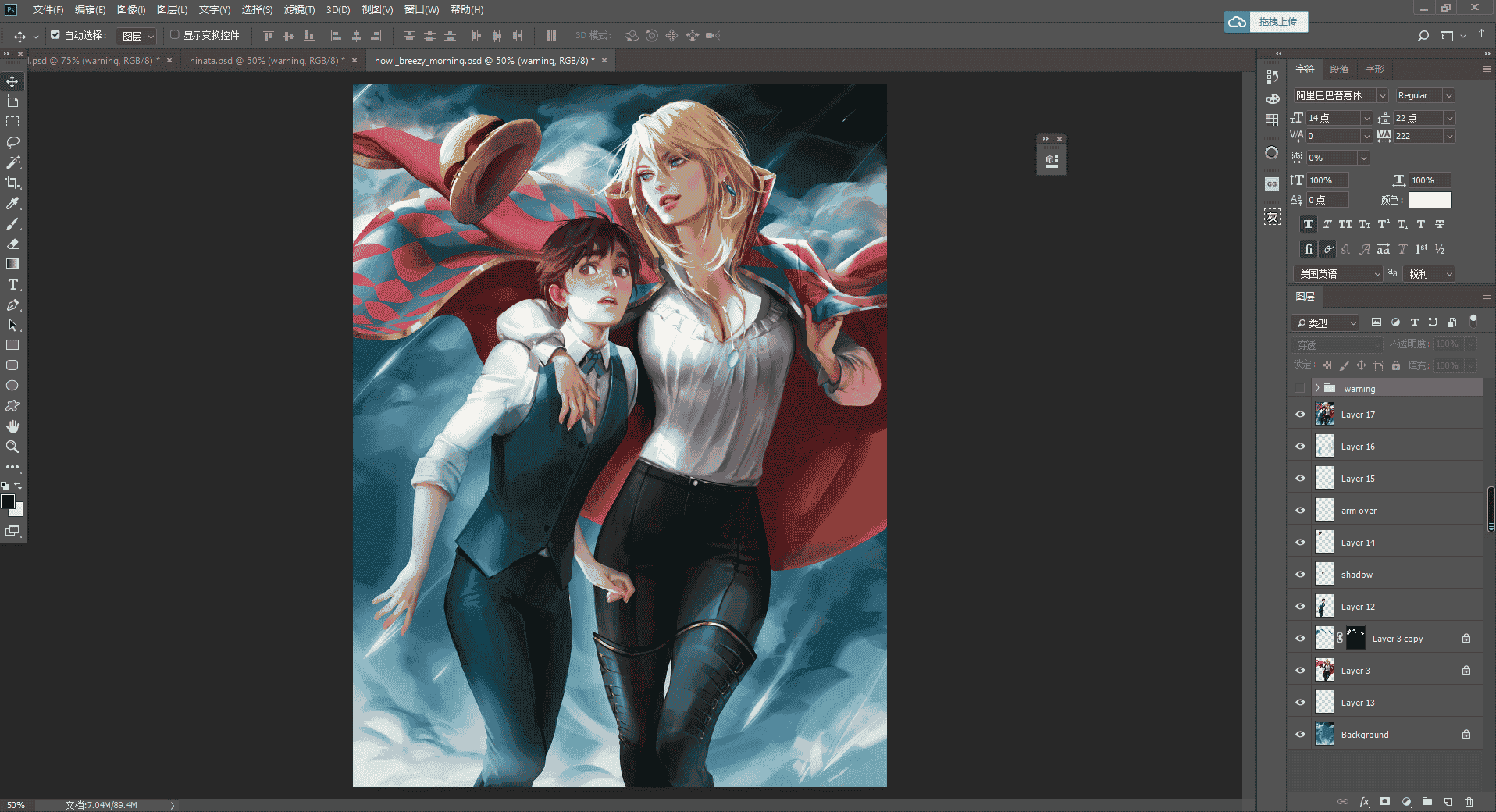Select the Crop tool
Image resolution: width=1496 pixels, height=812 pixels.
pos(12,183)
